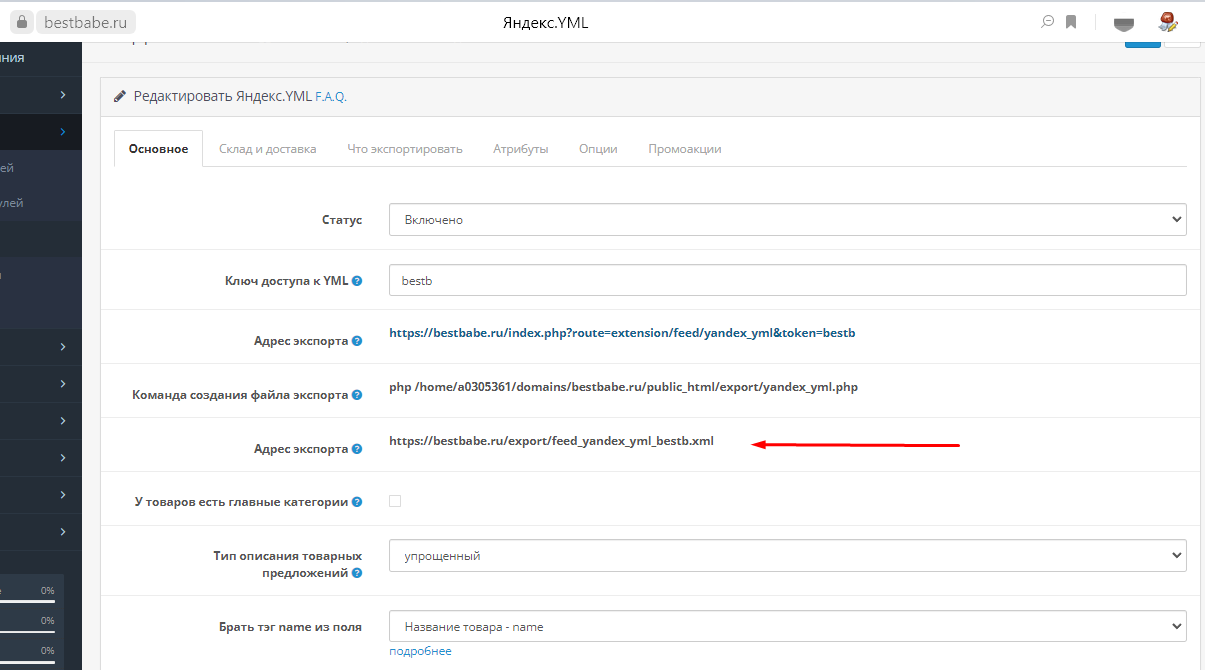The height and width of the screenshot is (670, 1205).
Task: Click the pencil icon before Редактировать Яндекс.YML
Action: click(121, 97)
